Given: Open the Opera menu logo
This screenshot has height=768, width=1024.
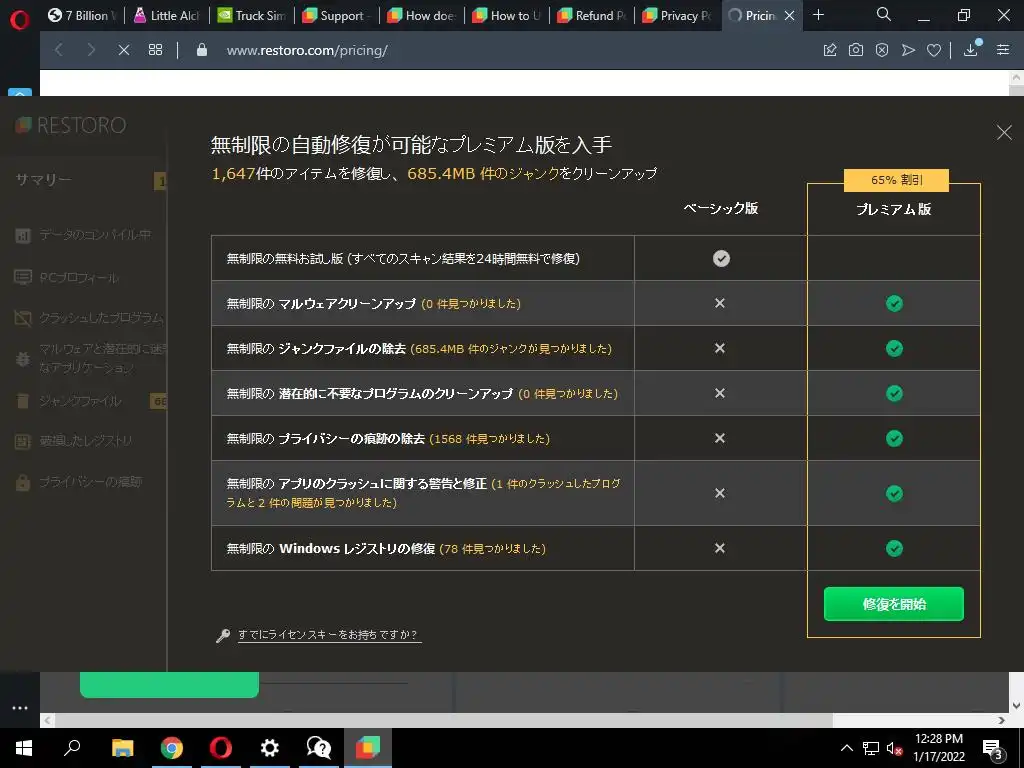Looking at the screenshot, I should [20, 20].
